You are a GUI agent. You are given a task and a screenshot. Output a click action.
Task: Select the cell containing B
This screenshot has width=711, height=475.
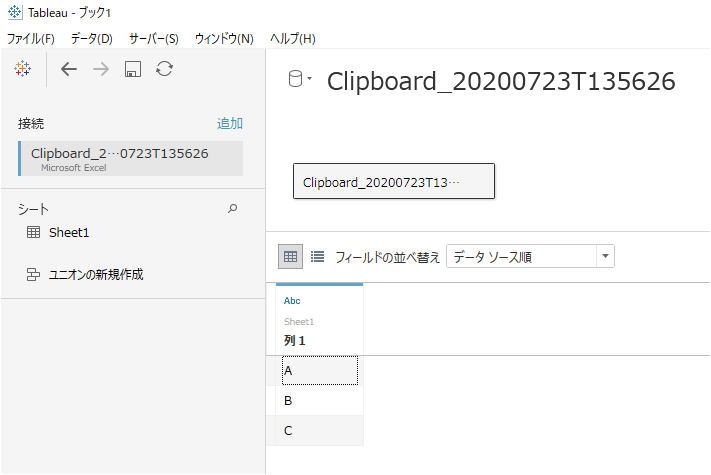tap(320, 401)
